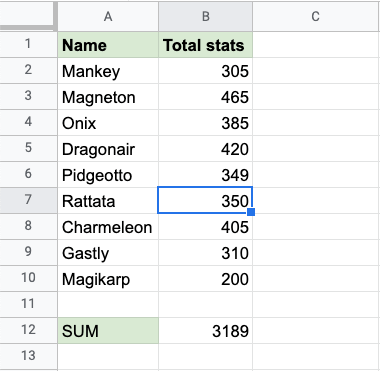Select column C header
380x371 pixels.
click(316, 16)
